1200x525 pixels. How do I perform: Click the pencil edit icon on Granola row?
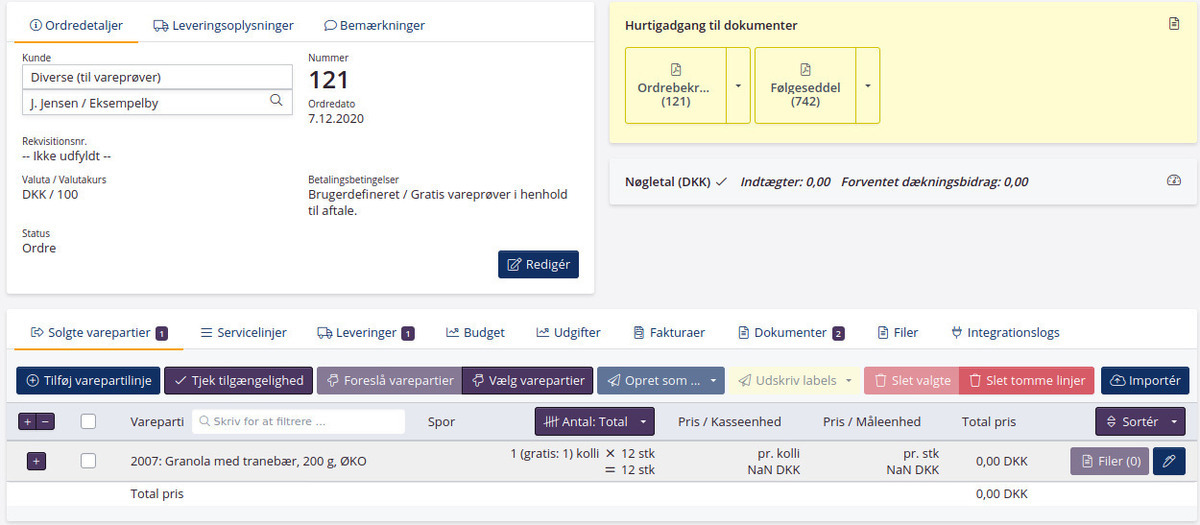click(x=1168, y=461)
